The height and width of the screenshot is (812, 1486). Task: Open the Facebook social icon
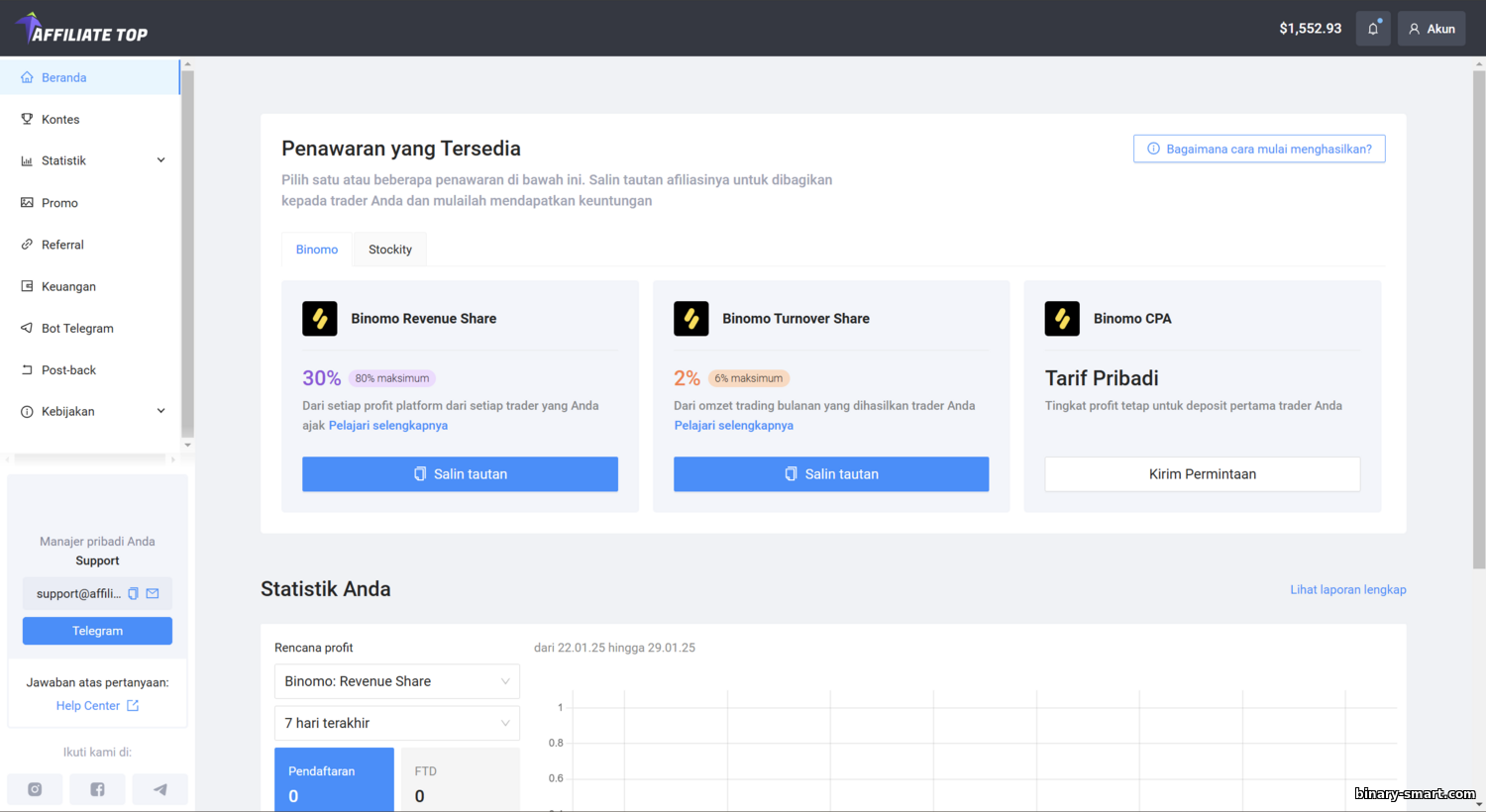(97, 789)
